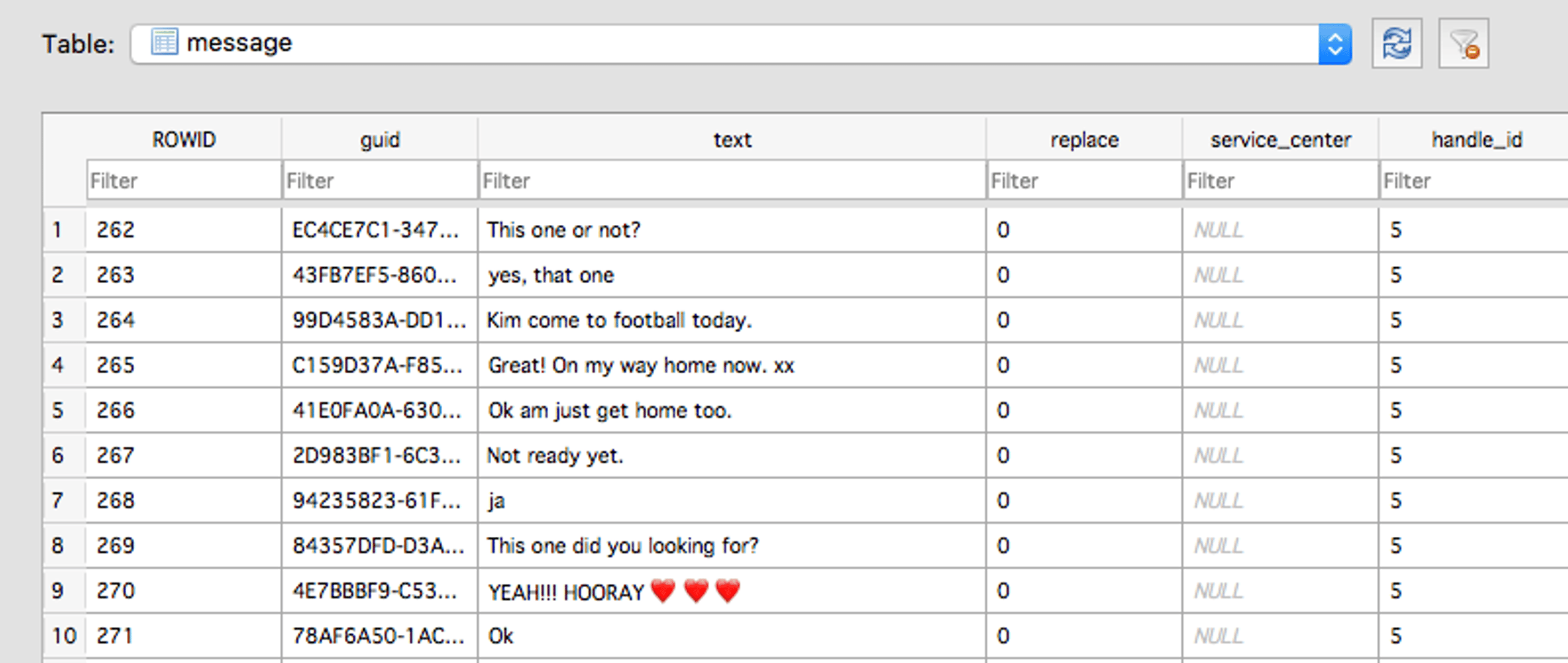
Task: Focus the ROWID filter field
Action: tap(184, 180)
